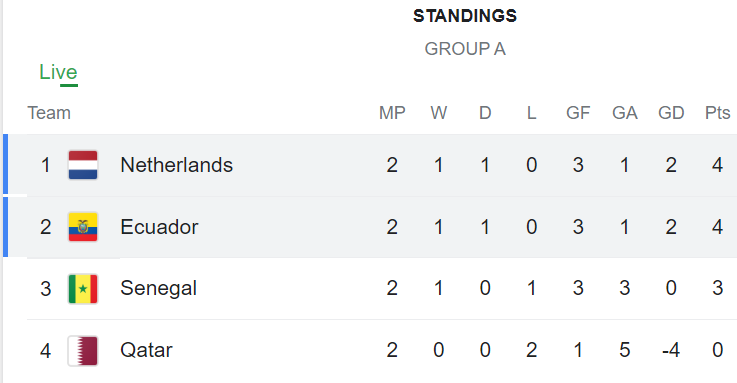Screen dimensions: 737x383
Task: Click Qatar's goal difference value -4
Action: (671, 350)
